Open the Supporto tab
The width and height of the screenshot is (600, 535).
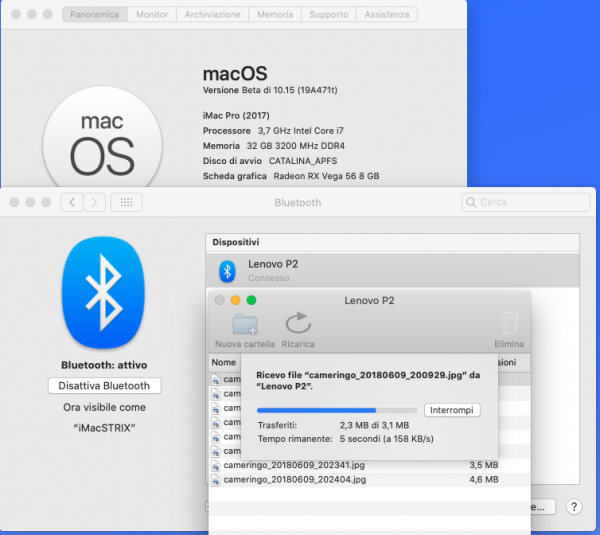tap(329, 15)
